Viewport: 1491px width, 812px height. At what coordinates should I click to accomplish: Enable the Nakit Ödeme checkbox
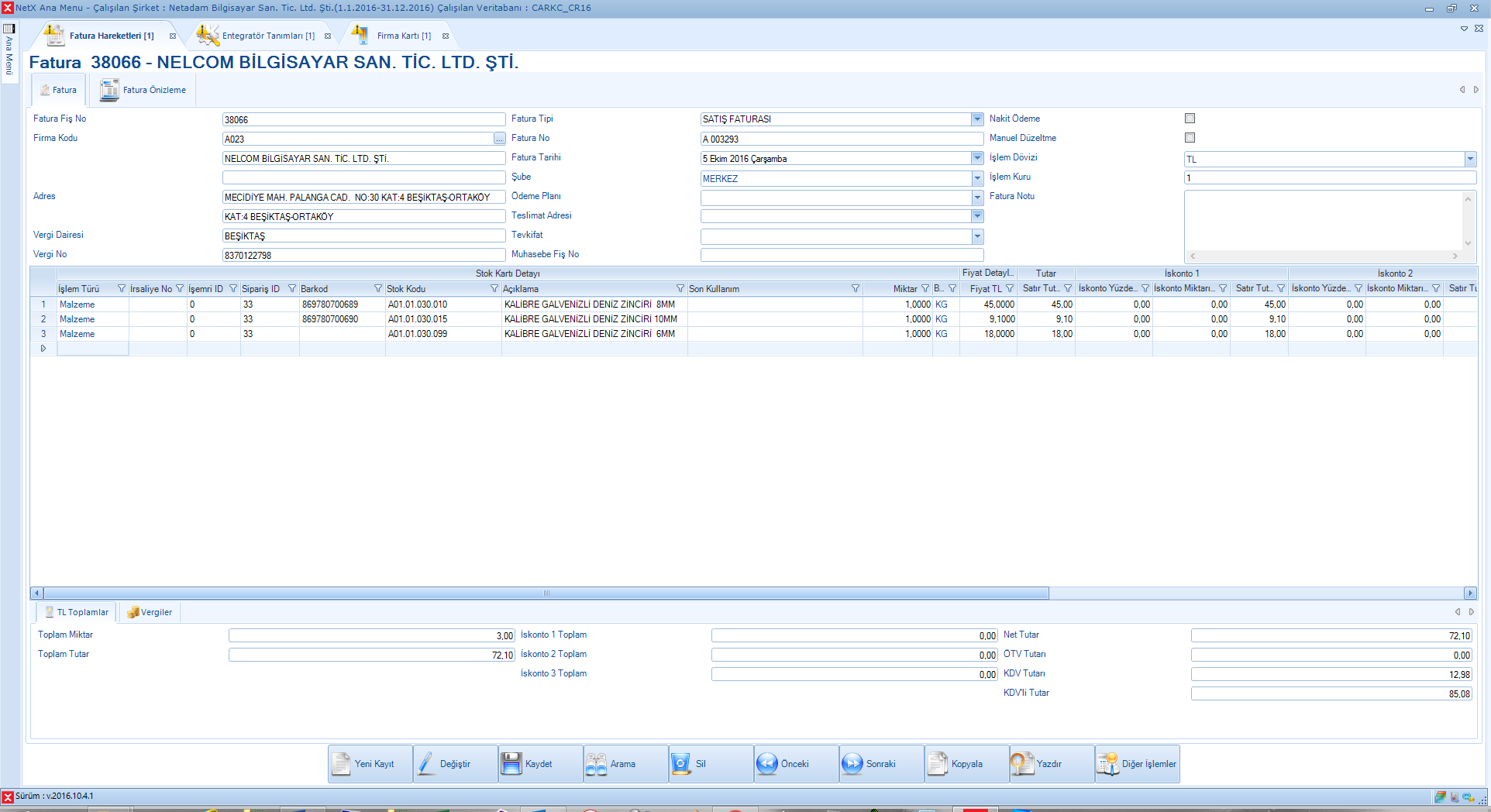pyautogui.click(x=1190, y=119)
